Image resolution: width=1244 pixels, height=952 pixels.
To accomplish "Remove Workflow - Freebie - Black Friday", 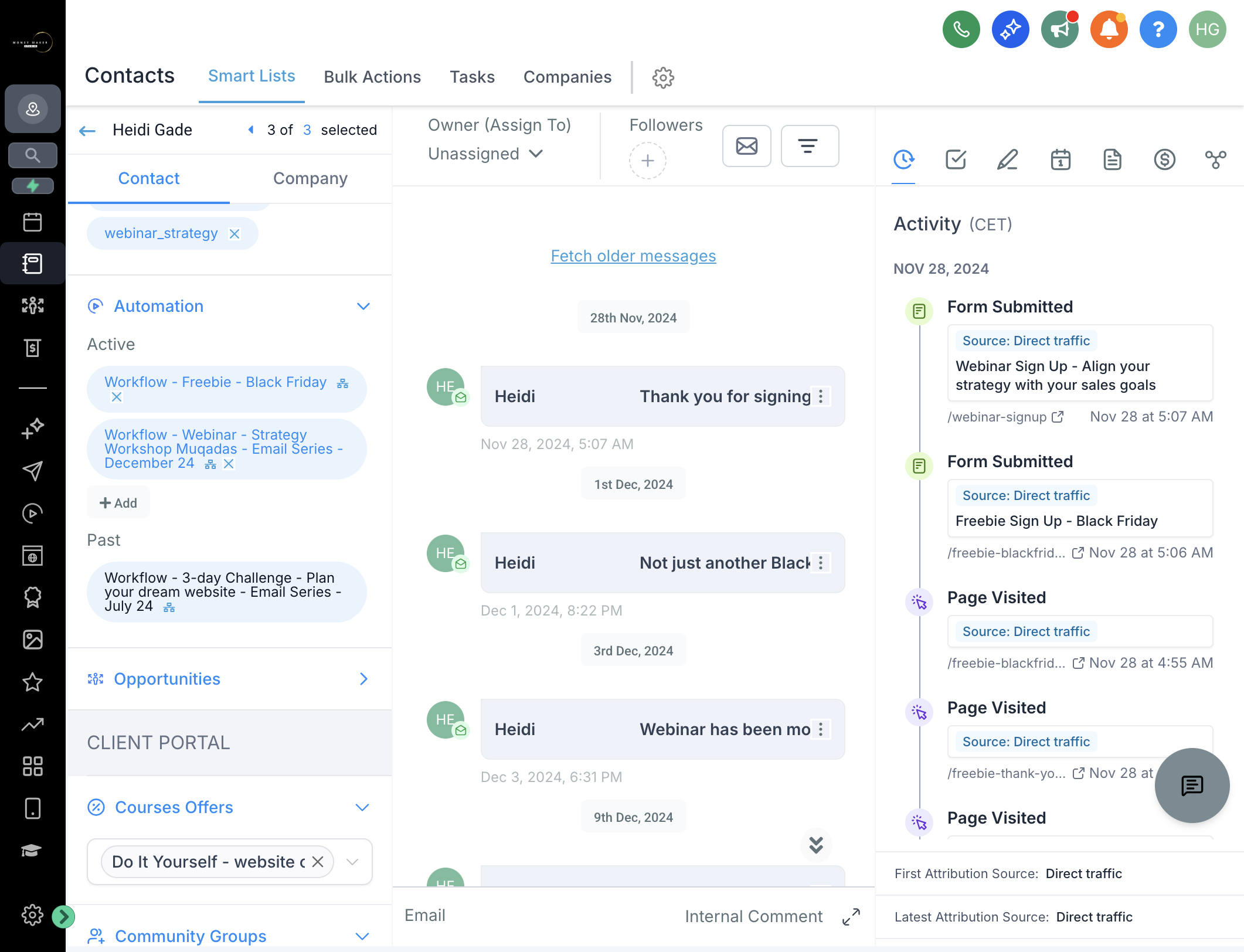I will (x=117, y=397).
